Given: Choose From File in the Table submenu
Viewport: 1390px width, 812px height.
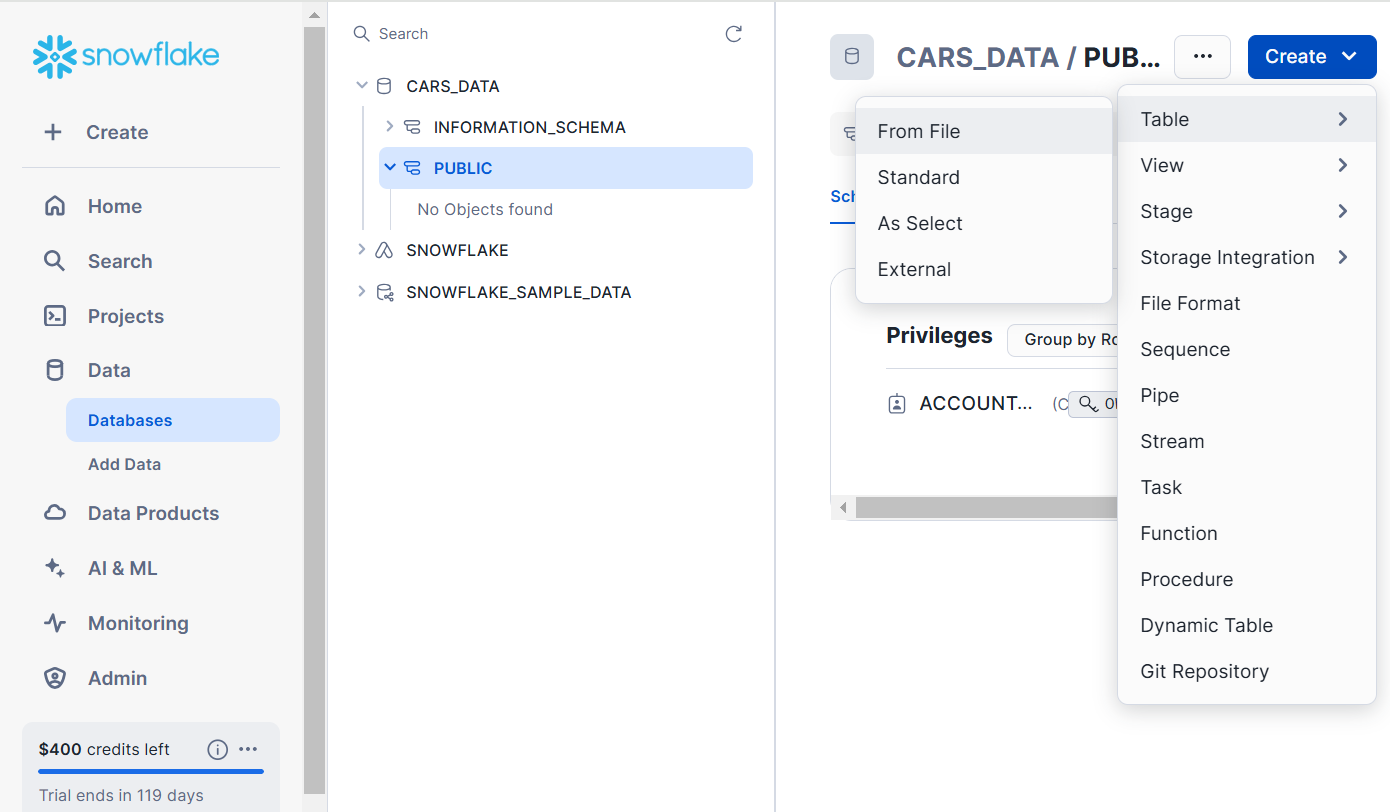Looking at the screenshot, I should tap(984, 131).
